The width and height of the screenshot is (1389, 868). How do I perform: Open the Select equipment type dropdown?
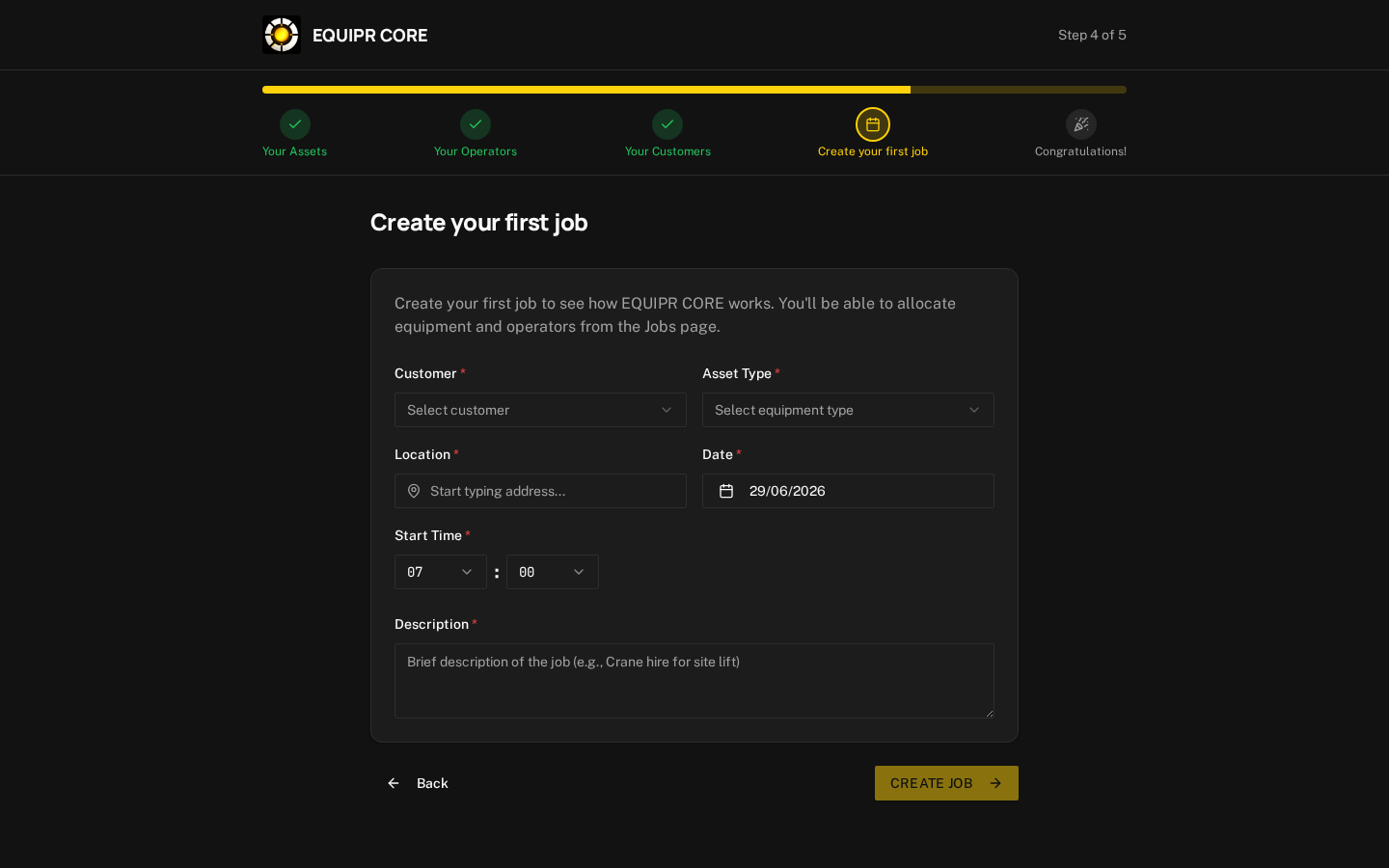click(x=848, y=410)
